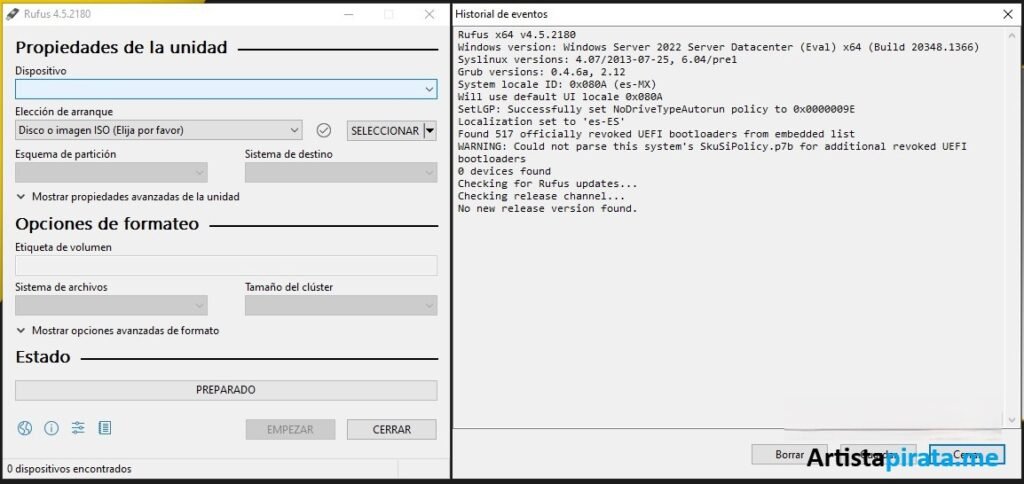Open the Esquema de partición dropdown

pyautogui.click(x=112, y=173)
